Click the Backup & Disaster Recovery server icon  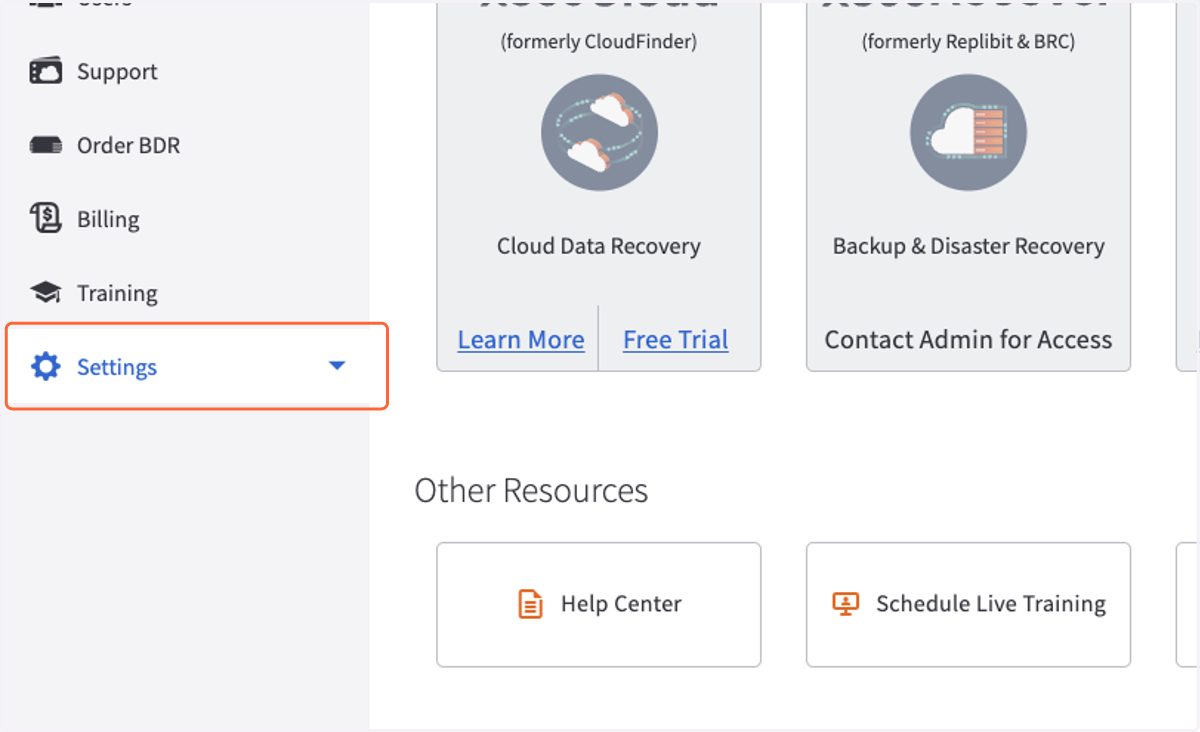[968, 133]
